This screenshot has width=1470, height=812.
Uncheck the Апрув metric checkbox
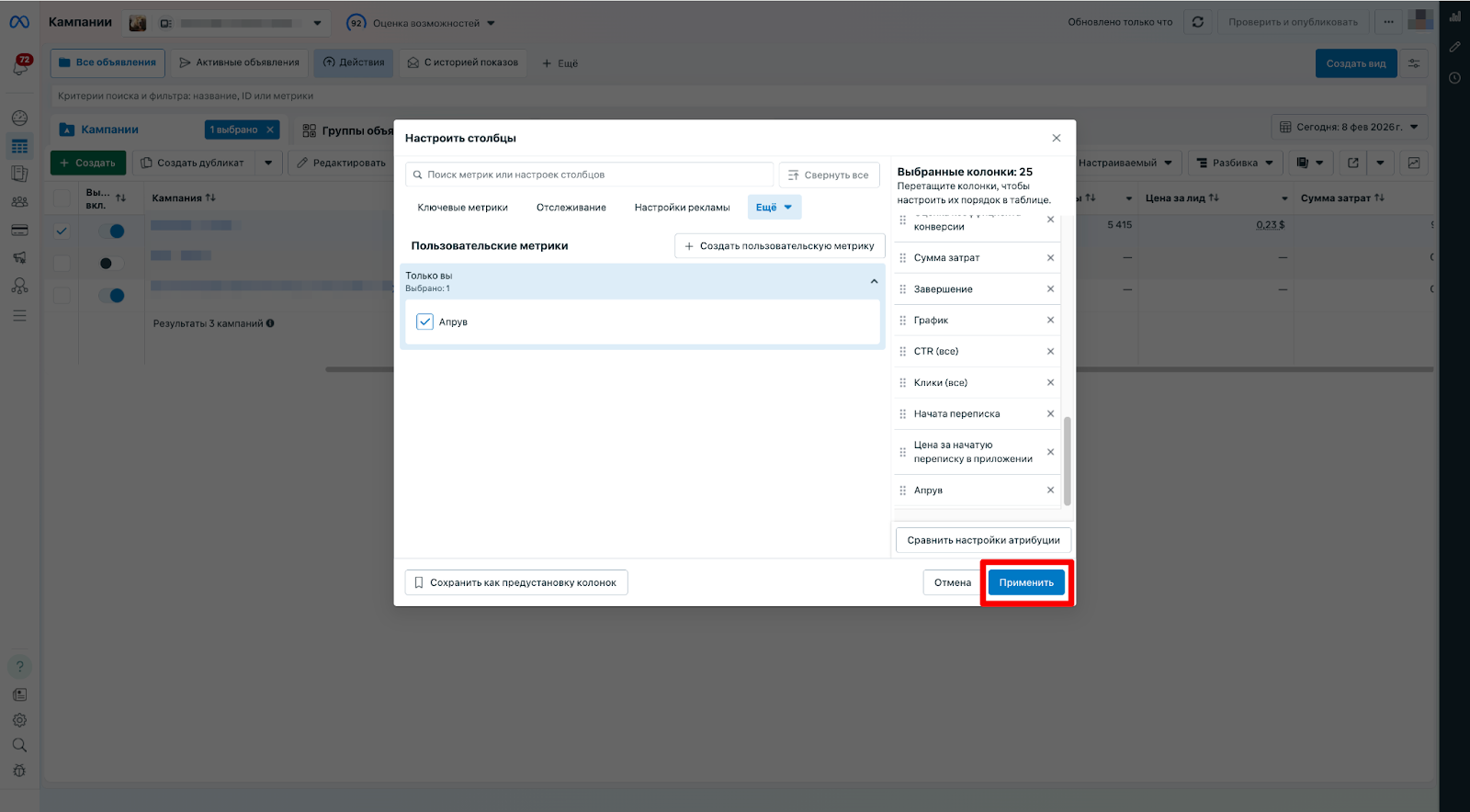pyautogui.click(x=424, y=321)
